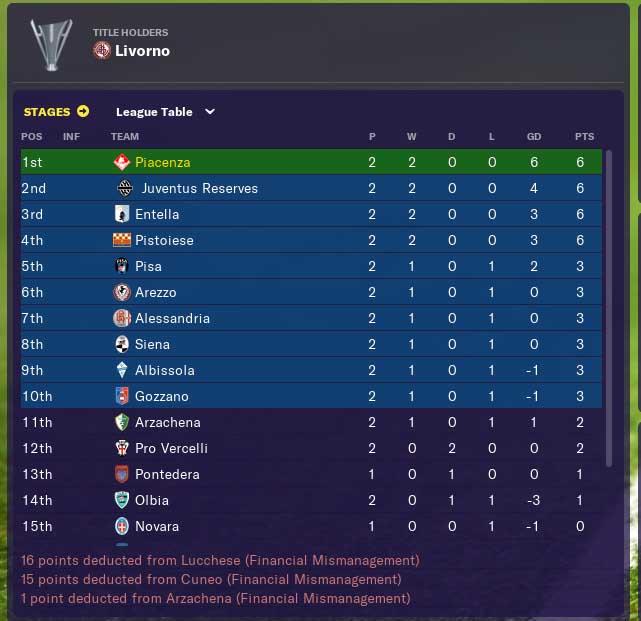Click the Pistoiese checkered crest
This screenshot has height=621, width=641.
click(122, 240)
